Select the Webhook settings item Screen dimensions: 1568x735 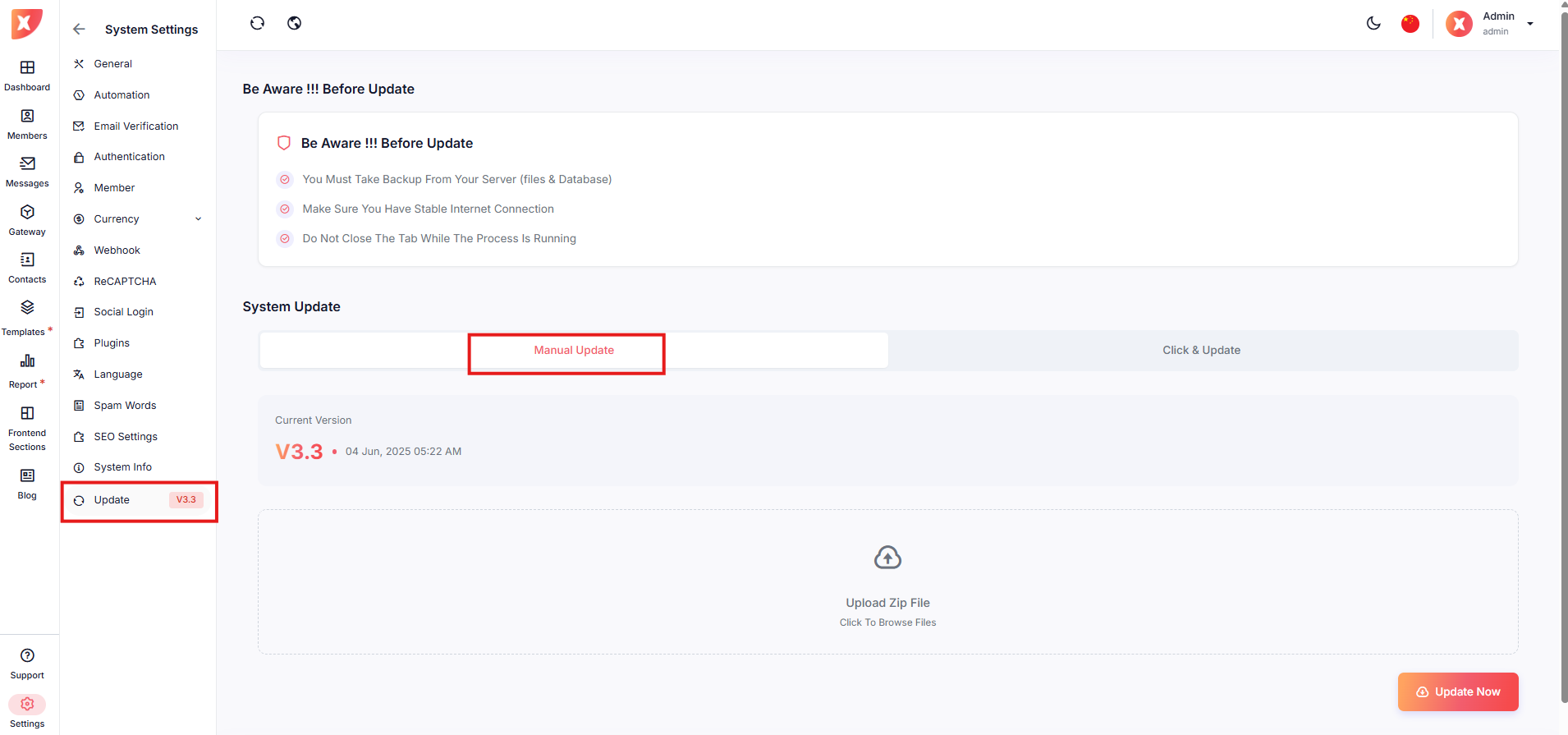coord(117,250)
